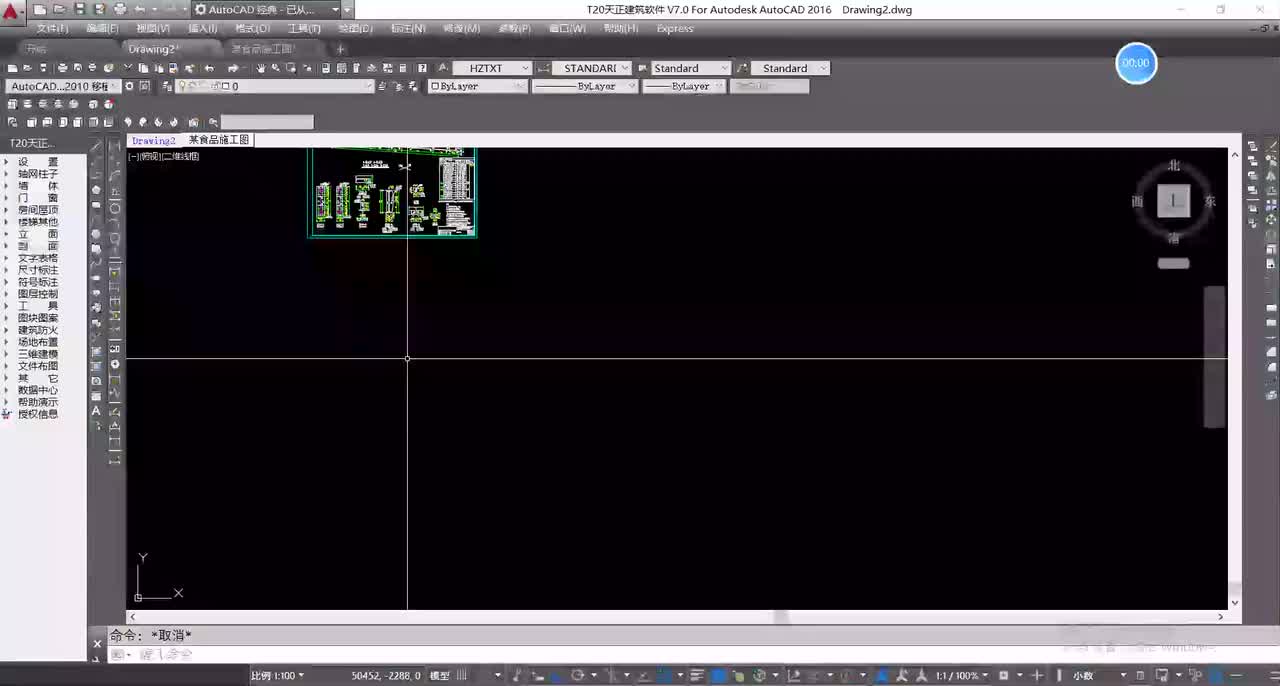
Task: Click the [-] viewport control label
Action: [133, 157]
